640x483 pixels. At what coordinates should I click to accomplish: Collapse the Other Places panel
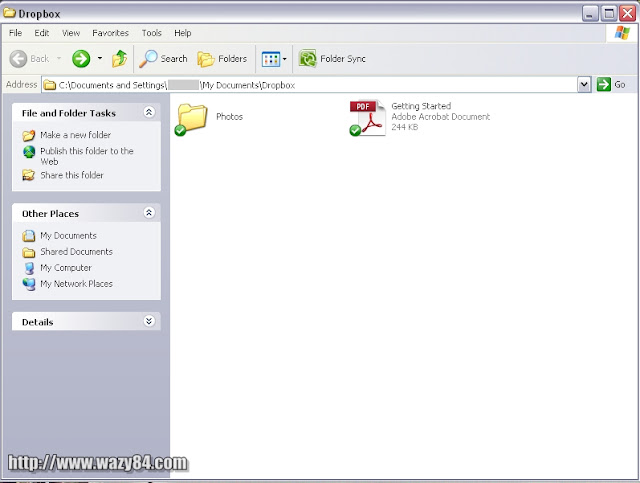click(x=149, y=213)
